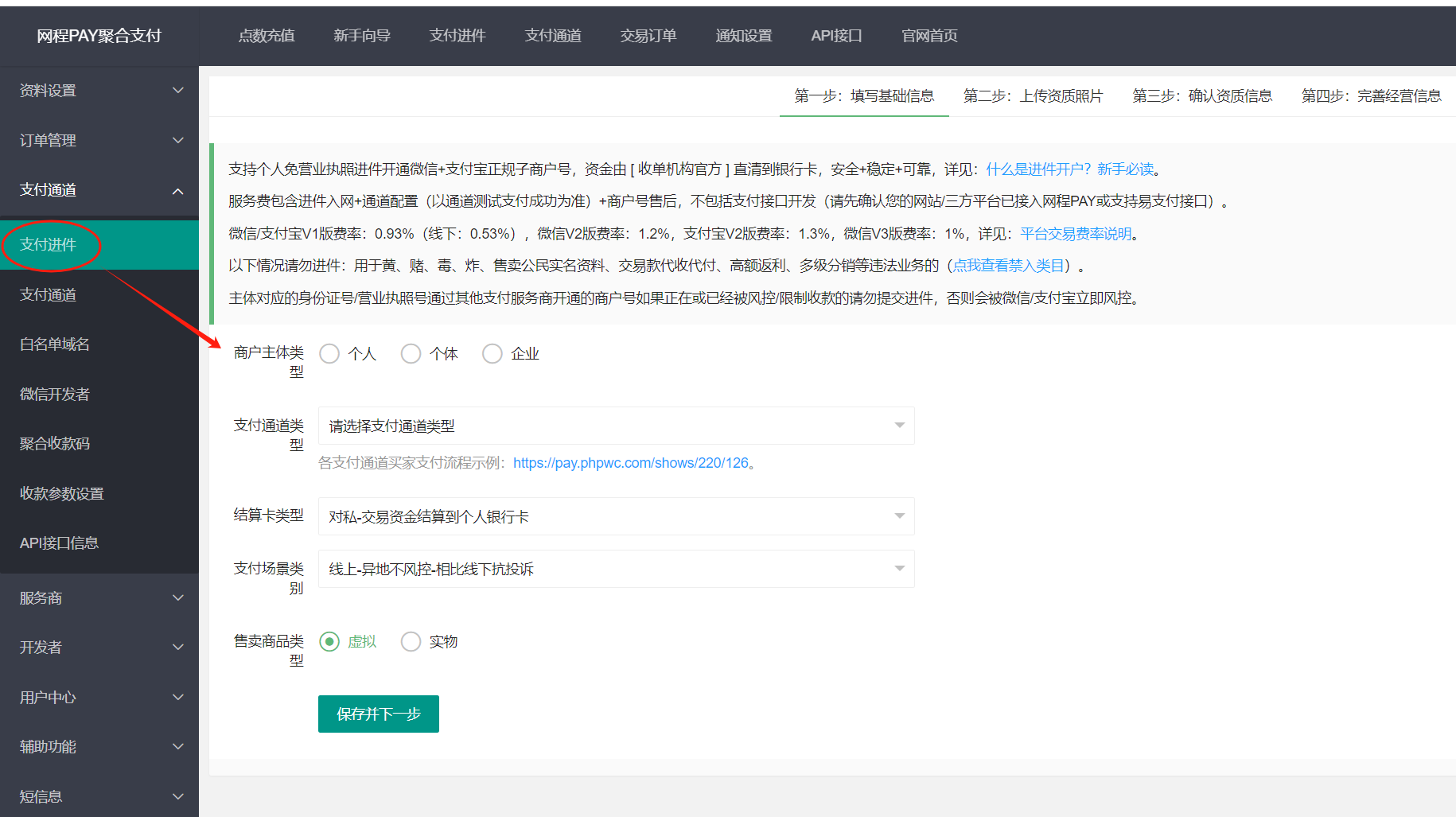Viewport: 1456px width, 817px height.
Task: Open the 支付通道类型 dropdown
Action: click(x=616, y=426)
